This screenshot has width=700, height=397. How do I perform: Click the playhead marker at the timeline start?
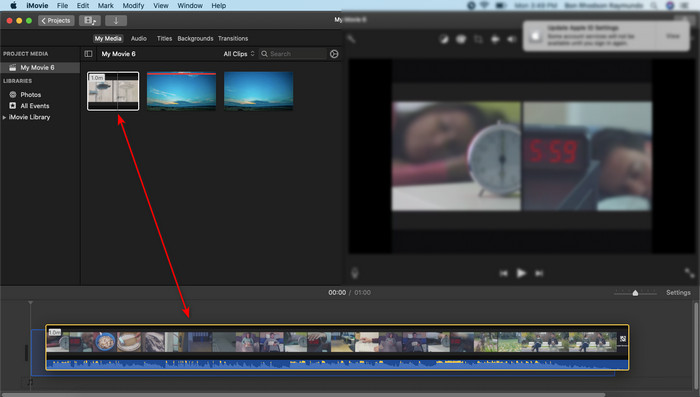point(30,303)
